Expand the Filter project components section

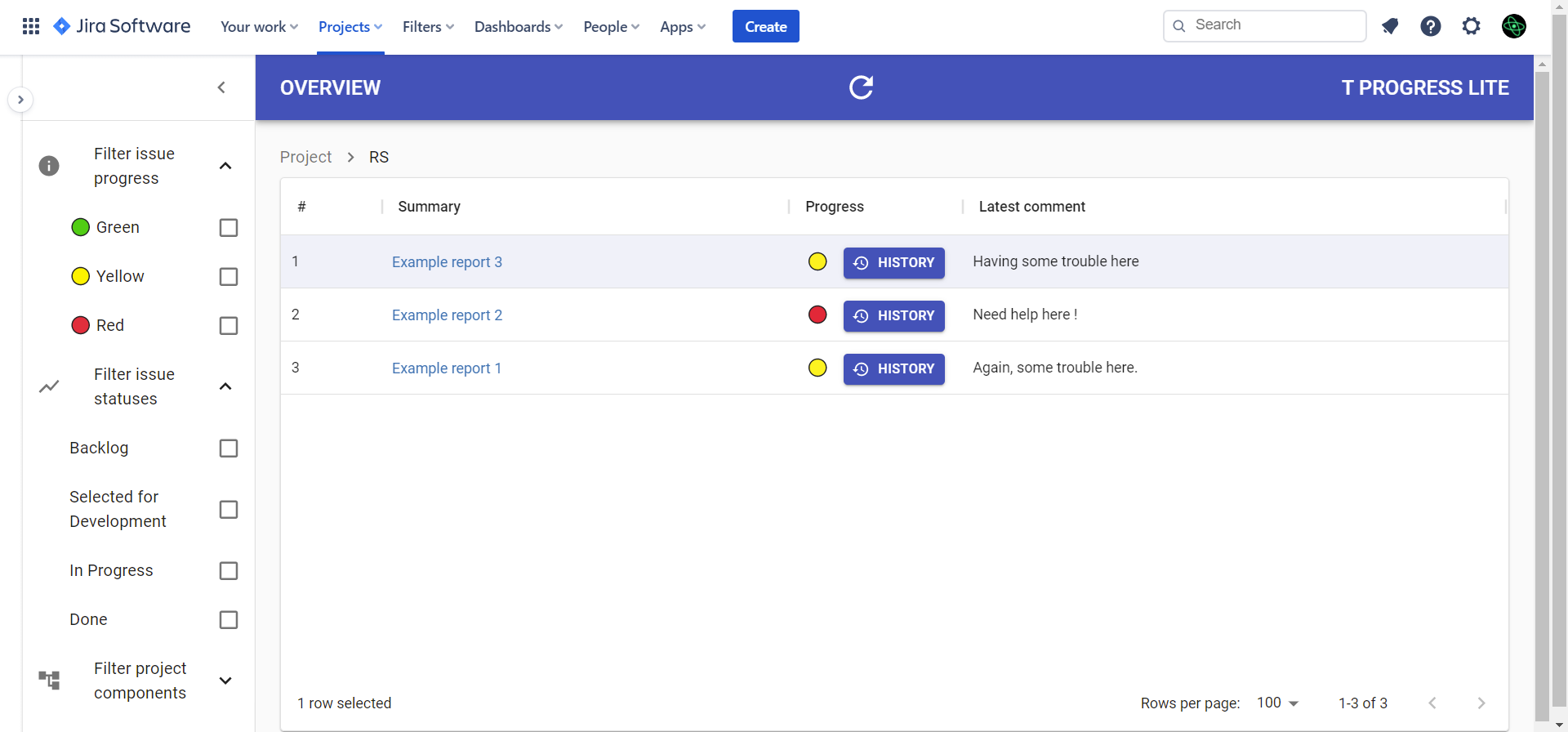(225, 681)
